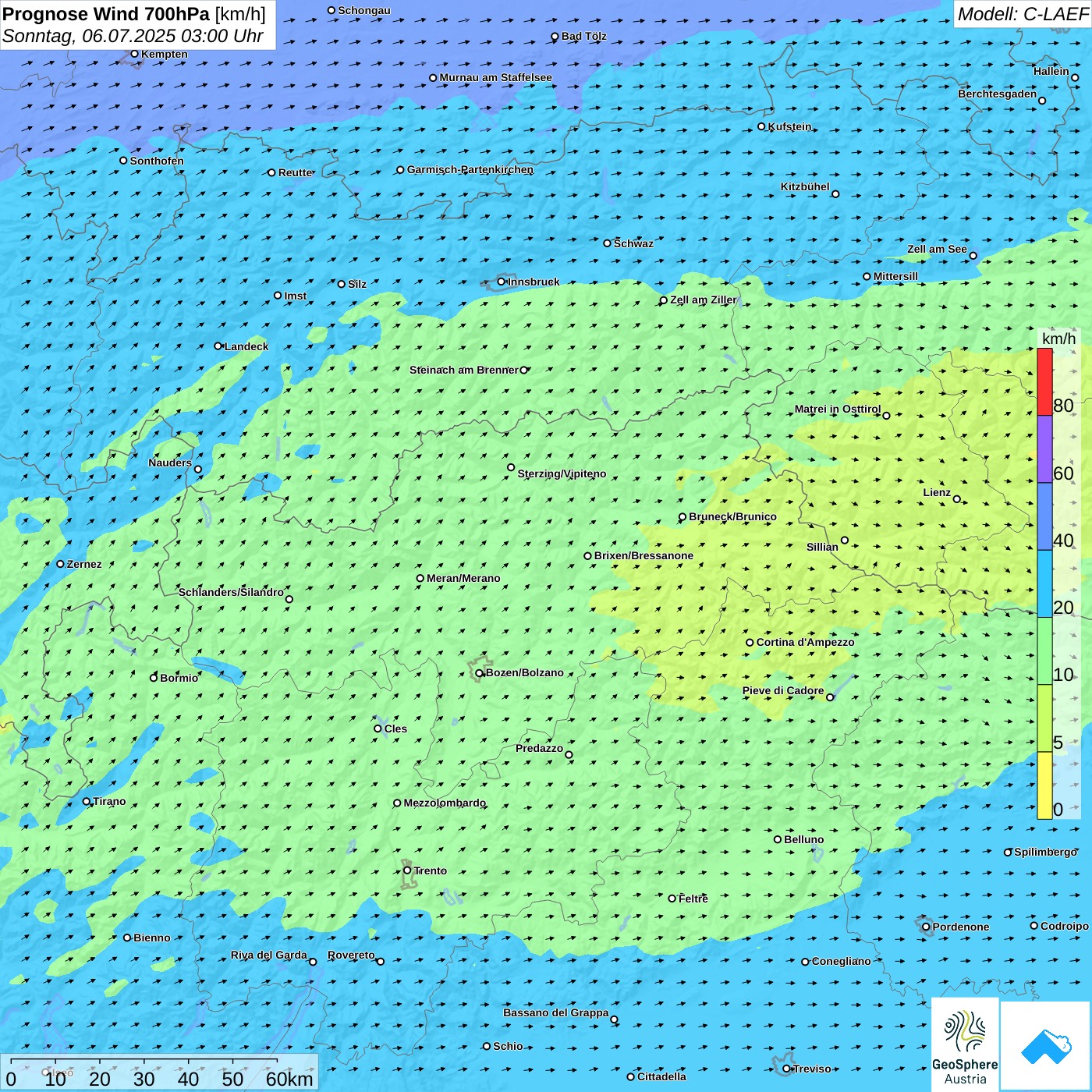
Task: Click the 'Modell: C-LAEF' label
Action: pos(1022,14)
